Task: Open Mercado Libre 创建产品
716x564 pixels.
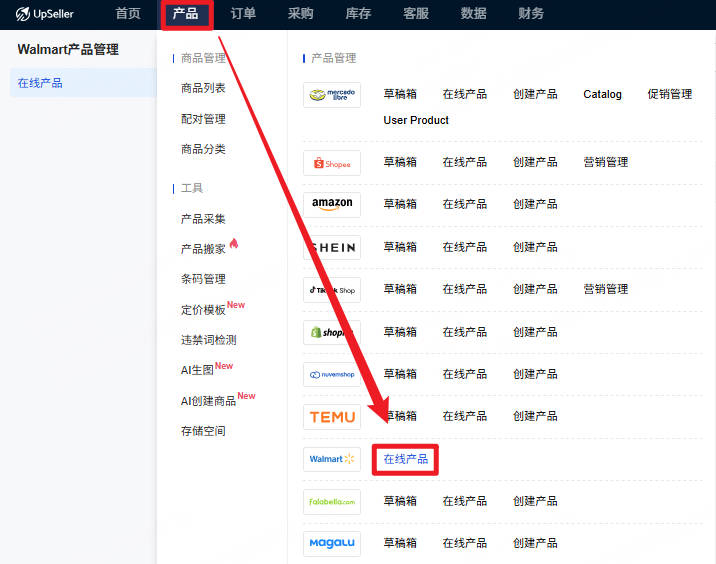Action: pyautogui.click(x=535, y=95)
